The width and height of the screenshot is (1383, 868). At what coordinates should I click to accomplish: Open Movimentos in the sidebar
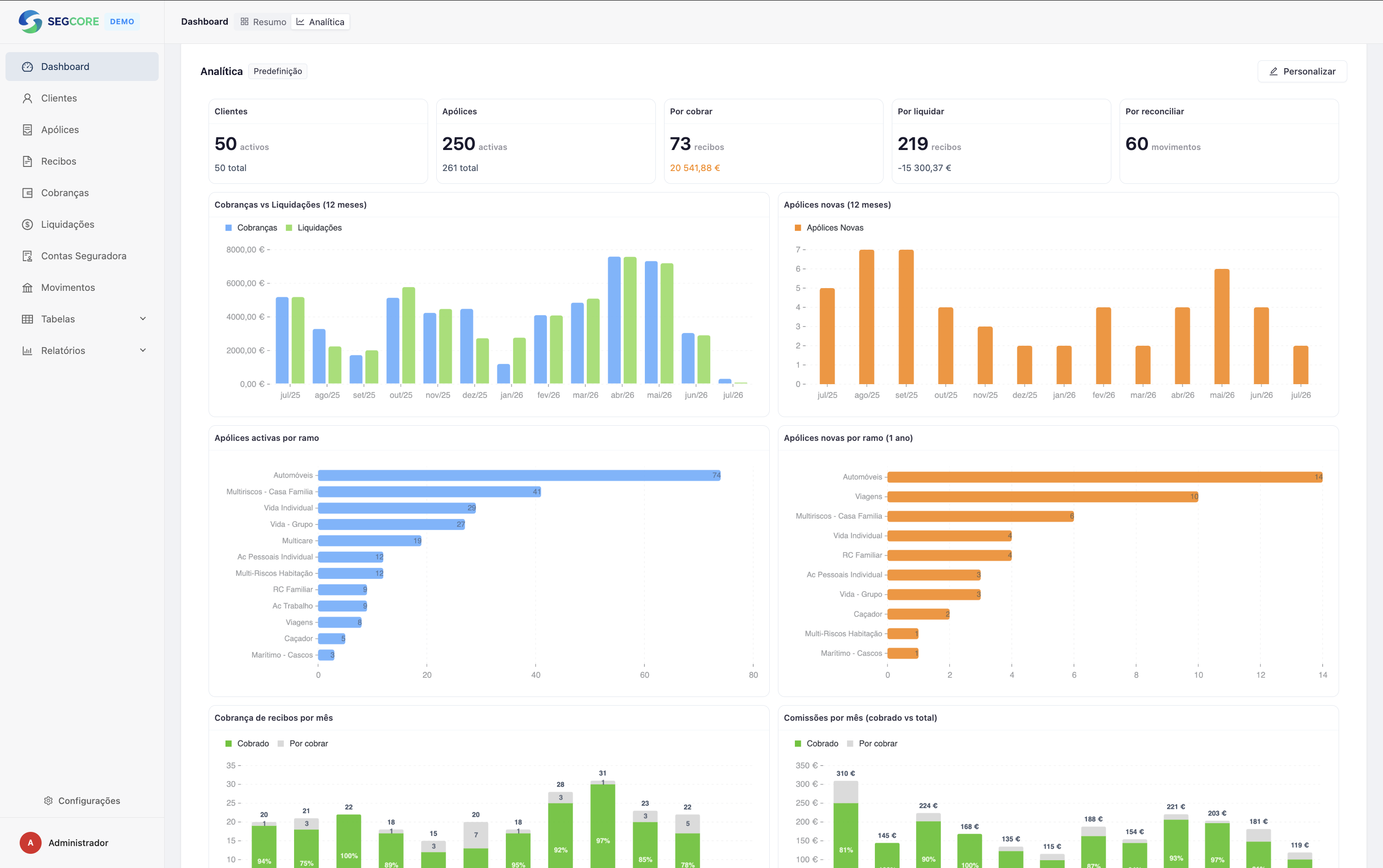(x=82, y=288)
